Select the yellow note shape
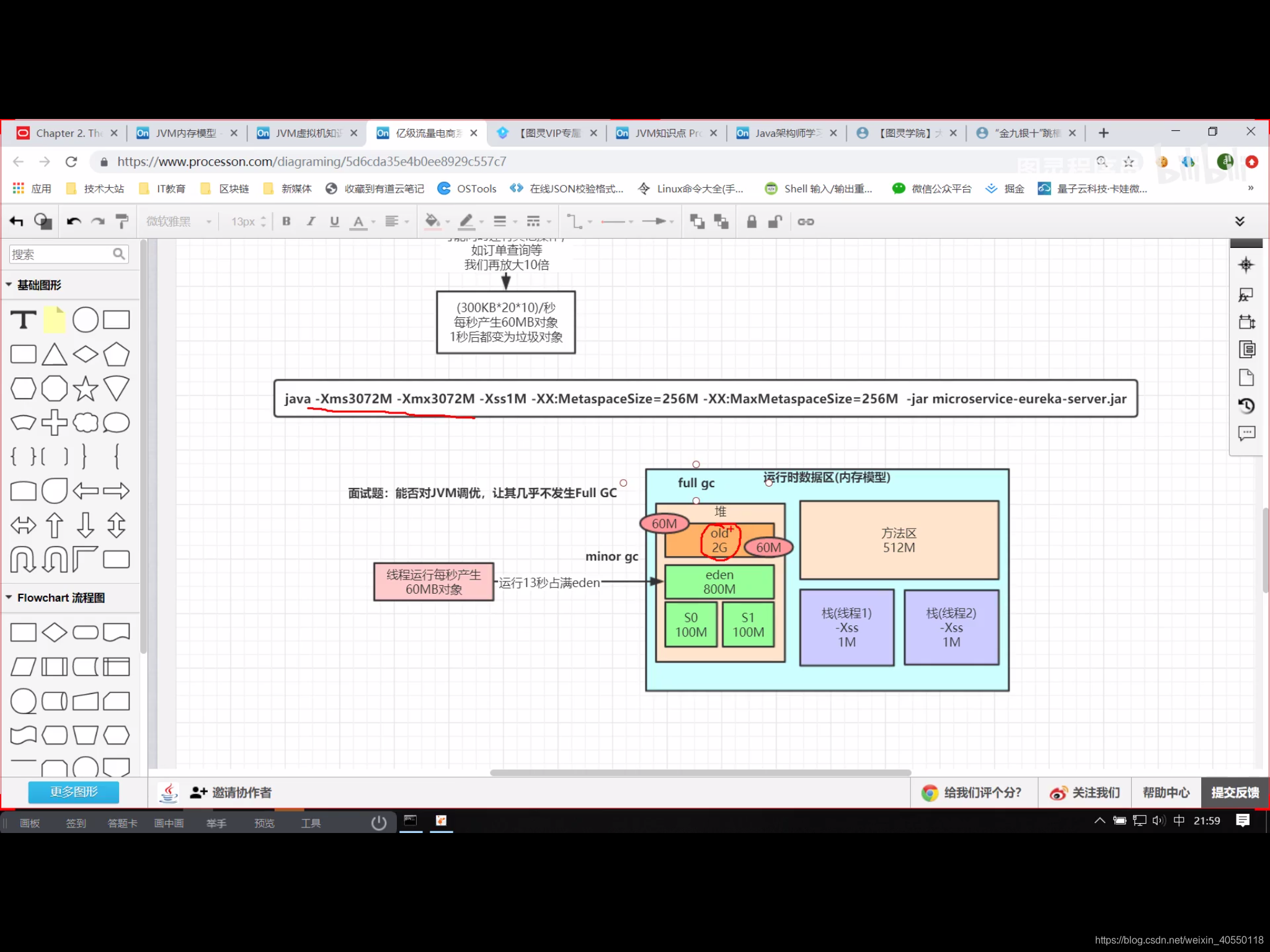 click(x=55, y=320)
